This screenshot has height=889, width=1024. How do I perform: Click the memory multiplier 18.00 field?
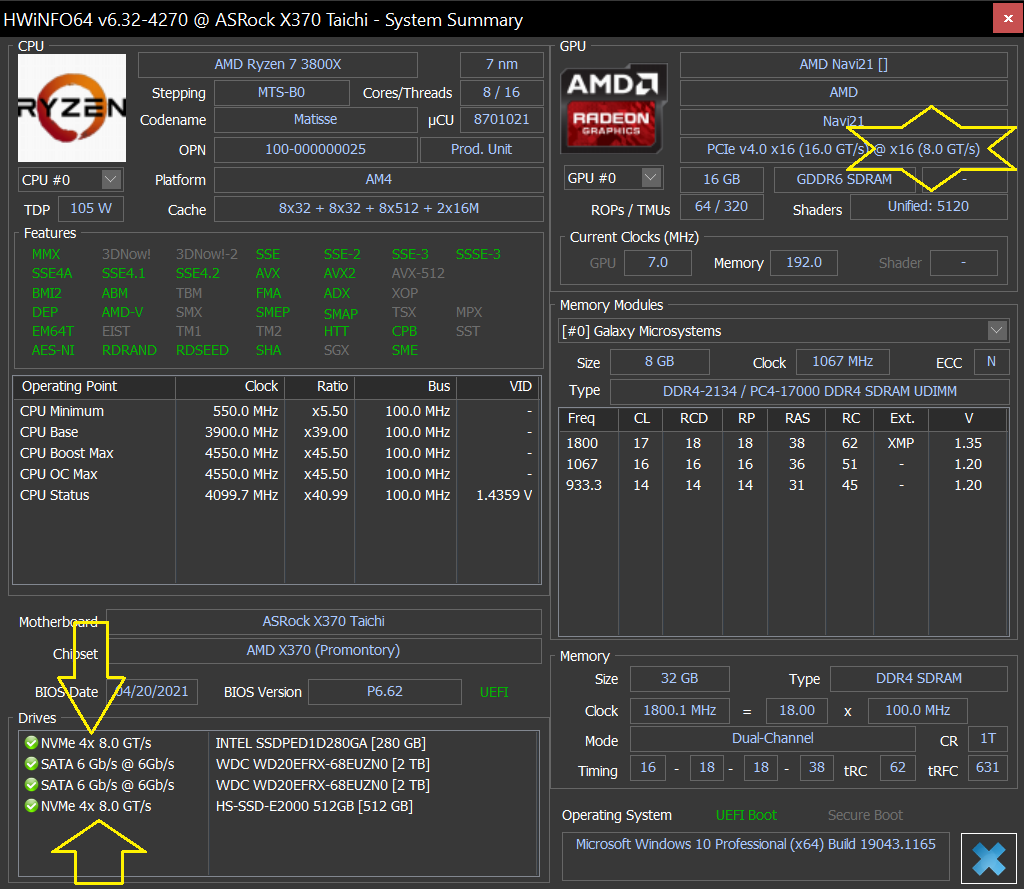(797, 710)
